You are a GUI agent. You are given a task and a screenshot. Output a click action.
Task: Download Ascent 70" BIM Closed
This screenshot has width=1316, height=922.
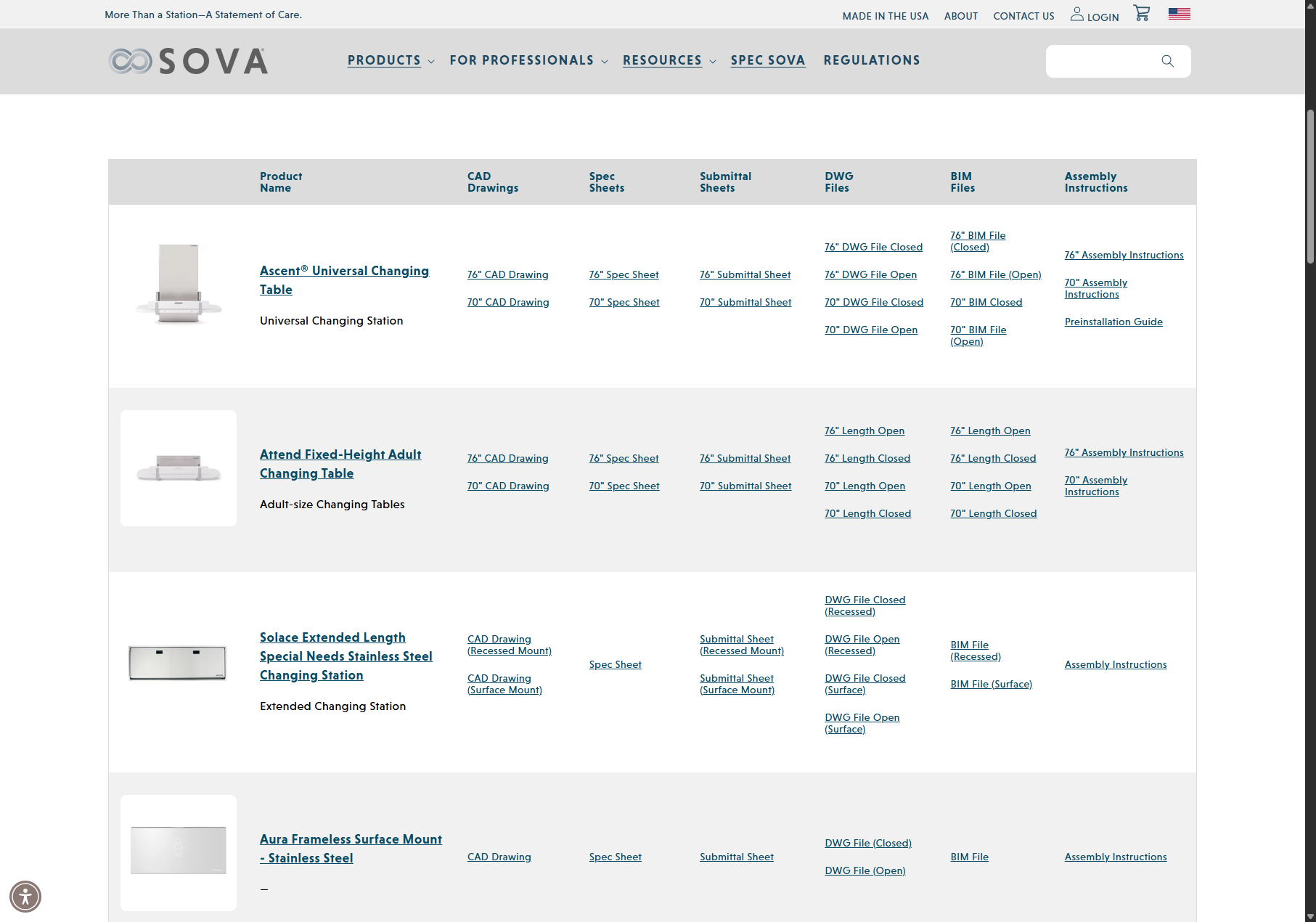click(x=986, y=302)
